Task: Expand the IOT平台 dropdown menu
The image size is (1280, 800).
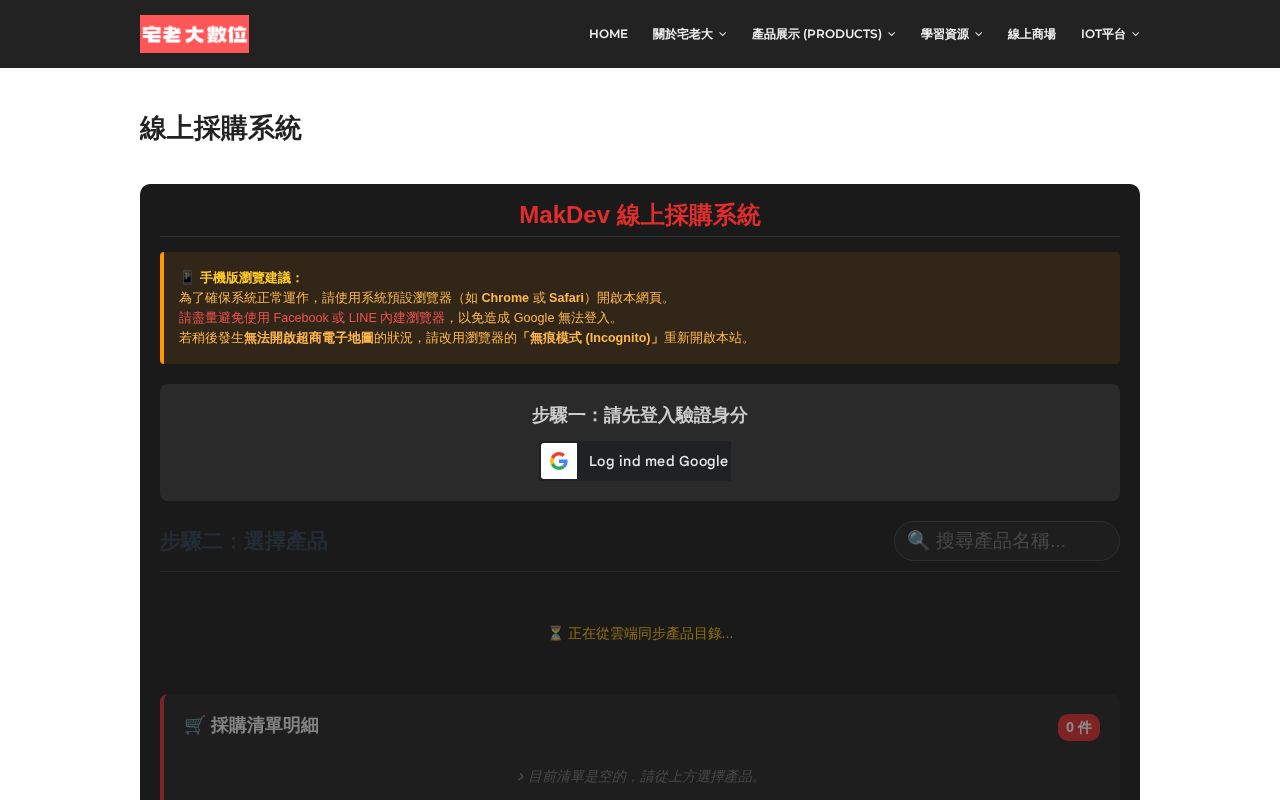Action: click(x=1110, y=34)
